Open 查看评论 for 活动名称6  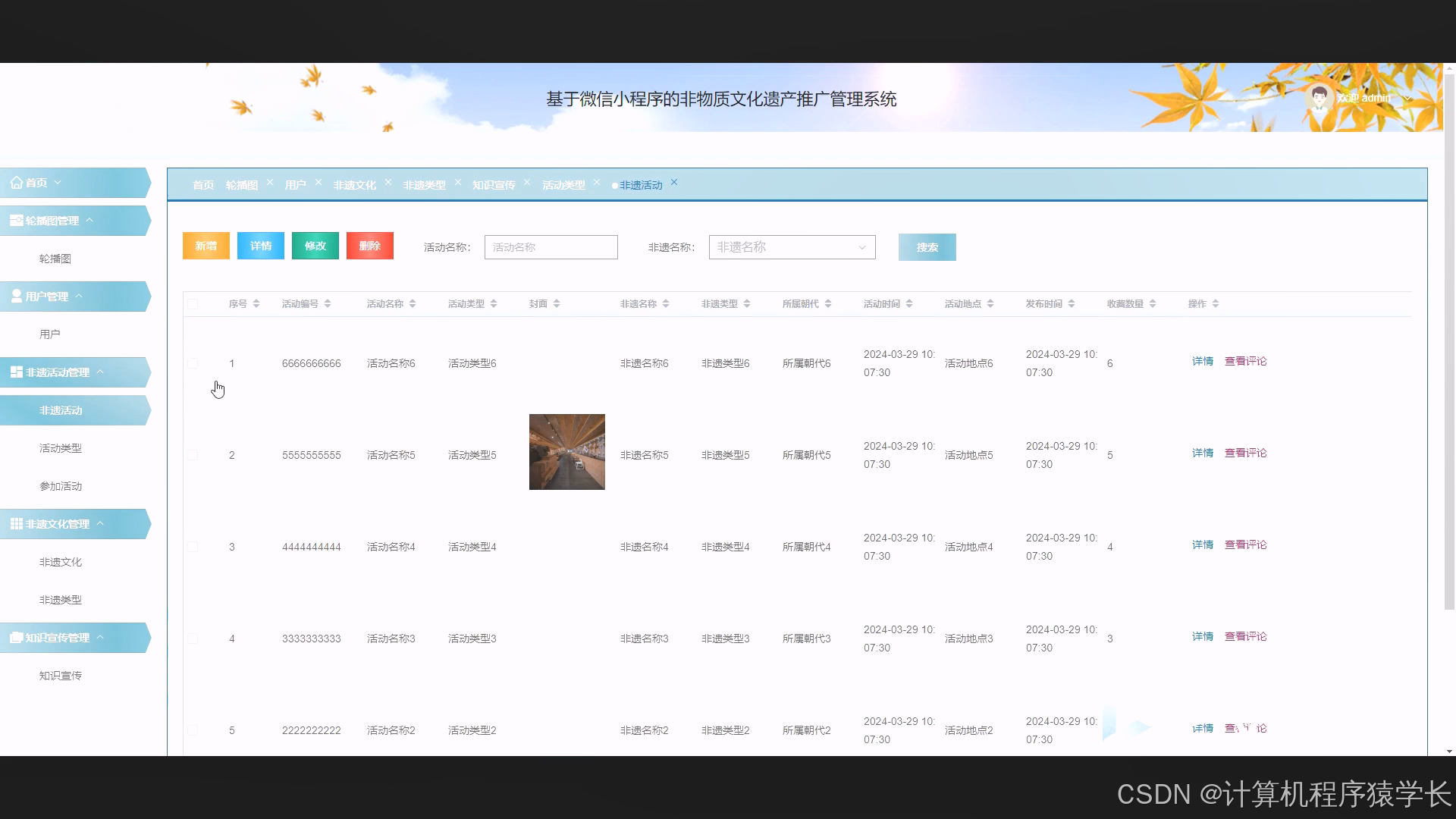point(1245,361)
